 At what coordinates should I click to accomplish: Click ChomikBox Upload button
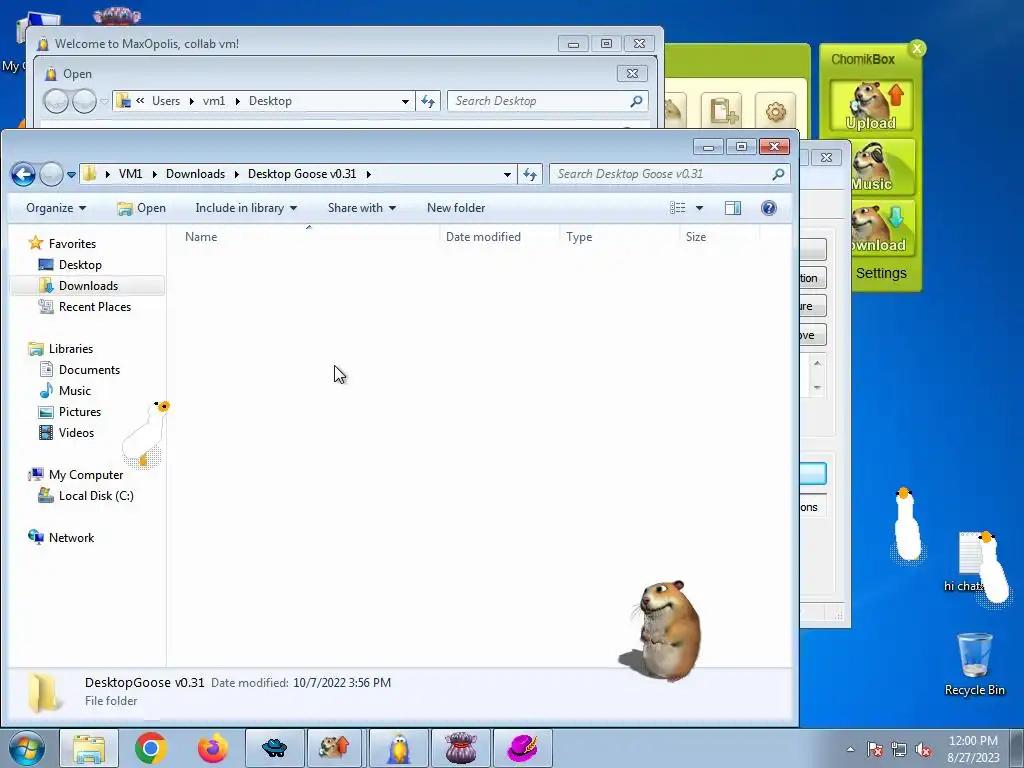tap(871, 106)
